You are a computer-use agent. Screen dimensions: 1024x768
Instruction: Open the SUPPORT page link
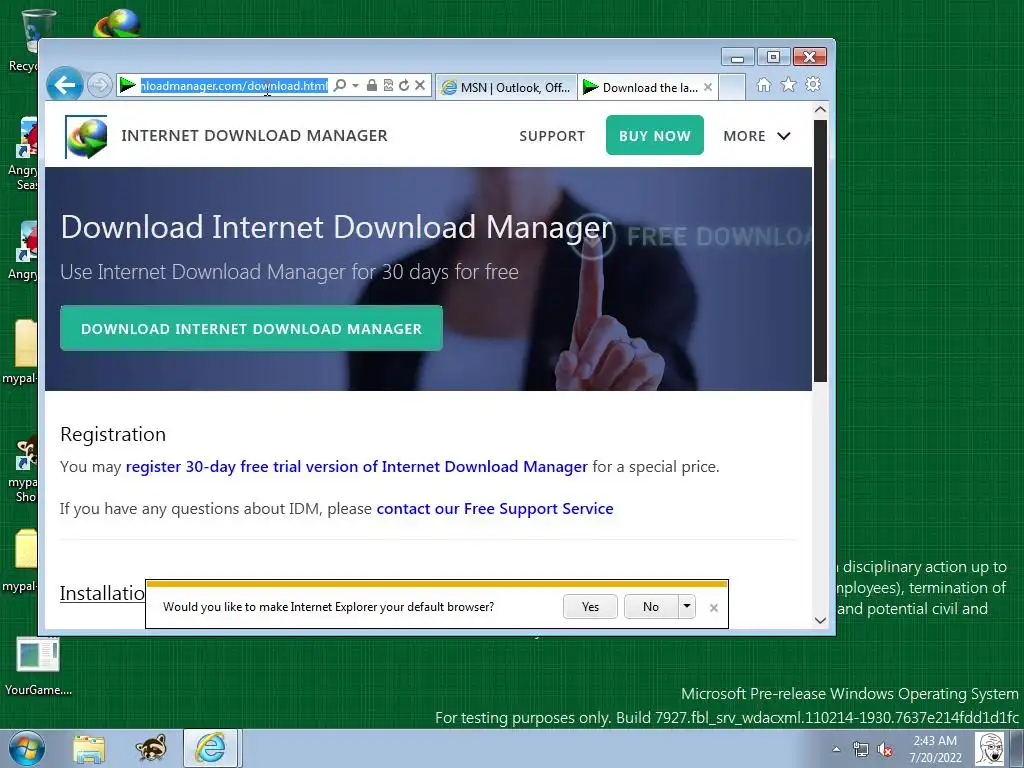(552, 136)
